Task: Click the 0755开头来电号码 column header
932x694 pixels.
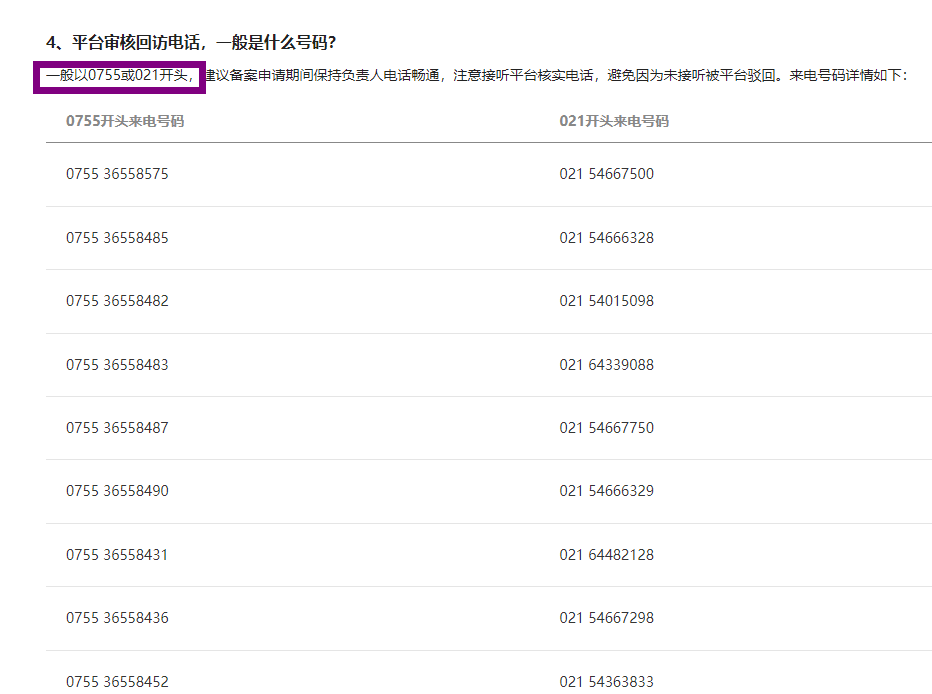Action: [x=125, y=121]
